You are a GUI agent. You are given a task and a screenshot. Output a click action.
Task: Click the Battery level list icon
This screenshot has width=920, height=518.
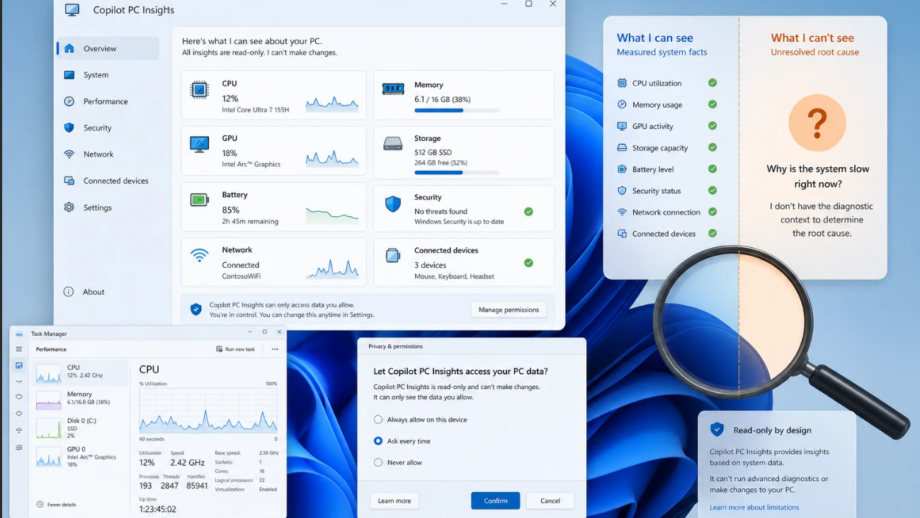622,169
